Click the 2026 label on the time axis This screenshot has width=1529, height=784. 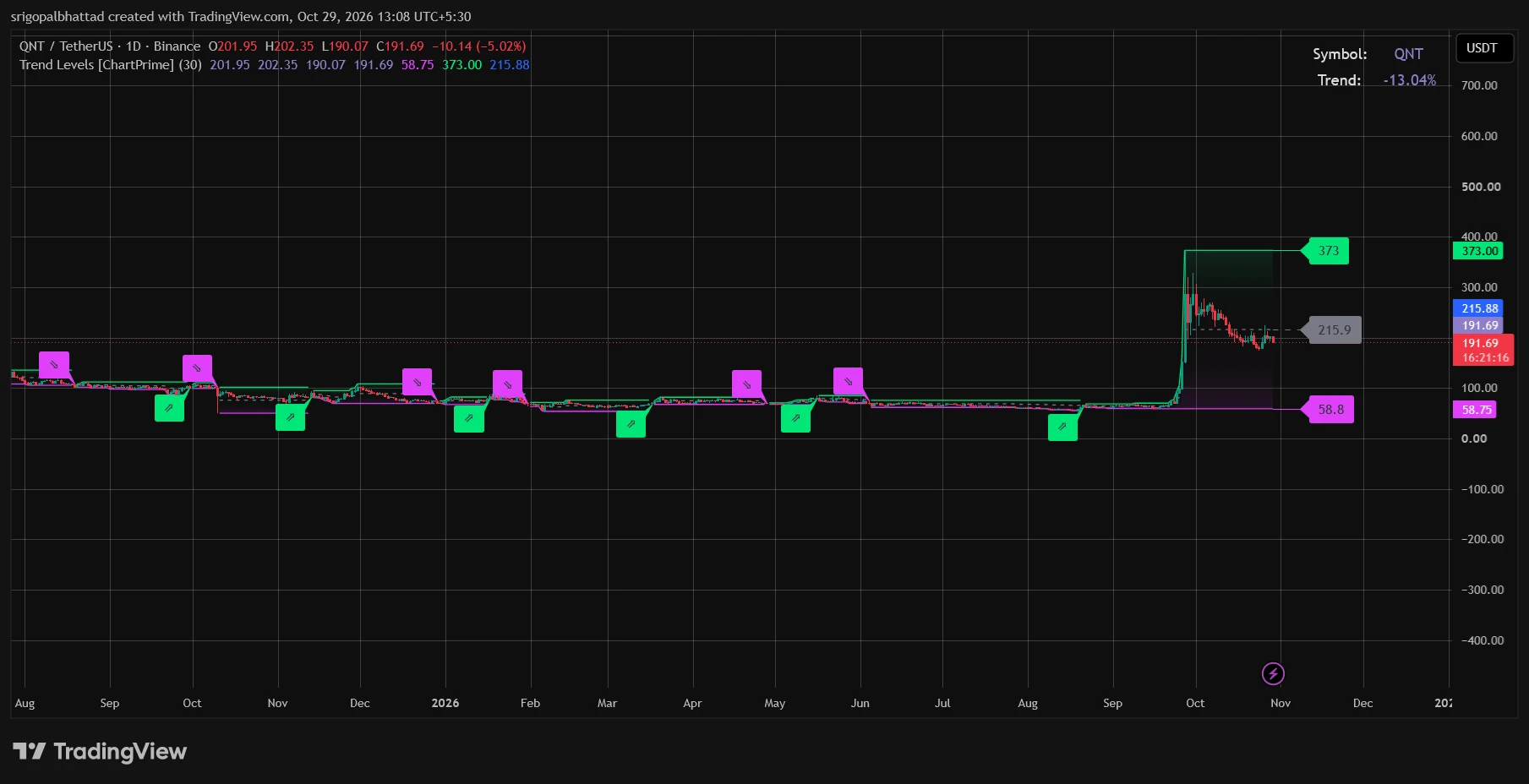445,703
